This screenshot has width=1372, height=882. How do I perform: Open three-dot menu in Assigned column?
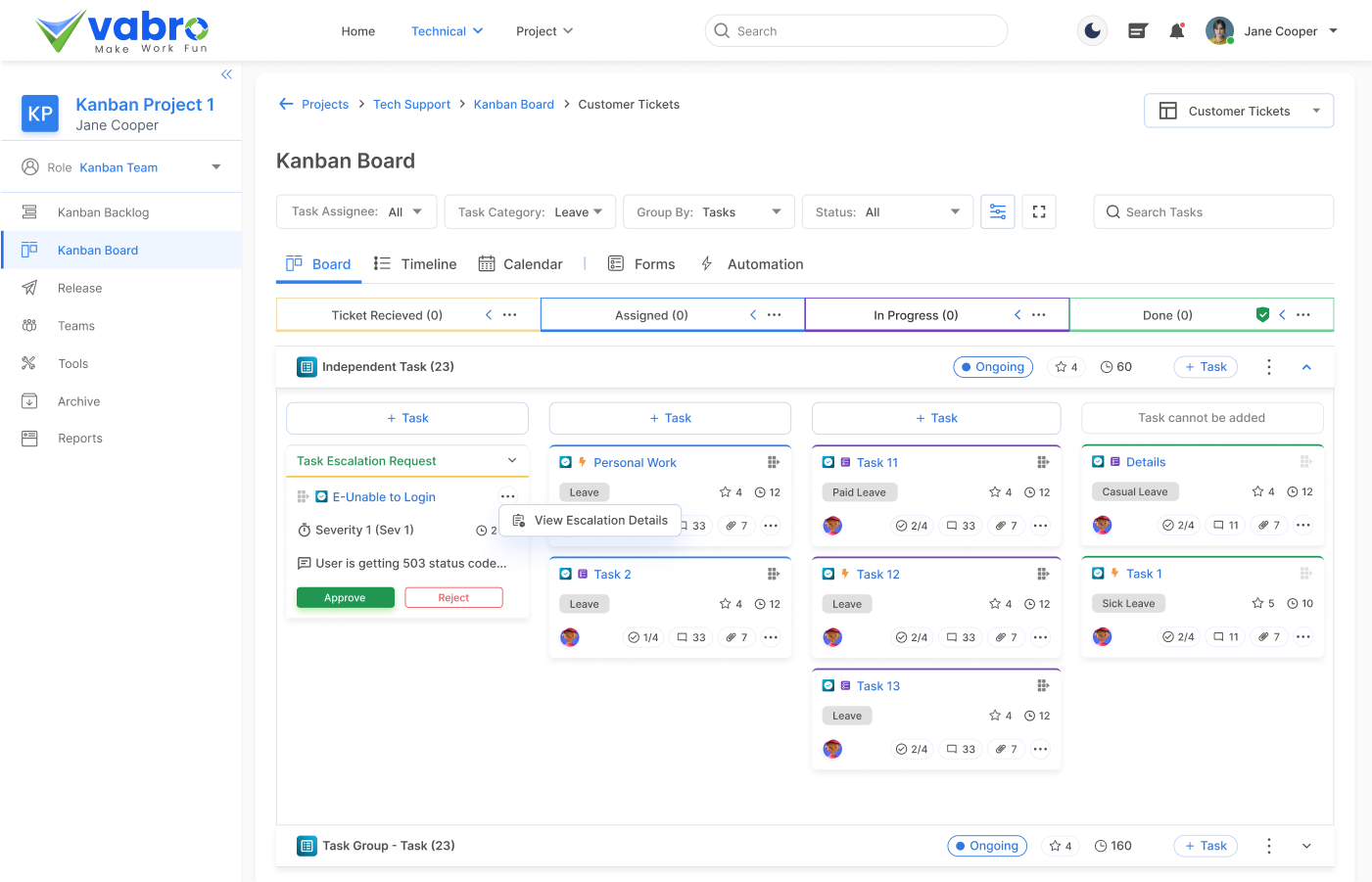coord(774,315)
